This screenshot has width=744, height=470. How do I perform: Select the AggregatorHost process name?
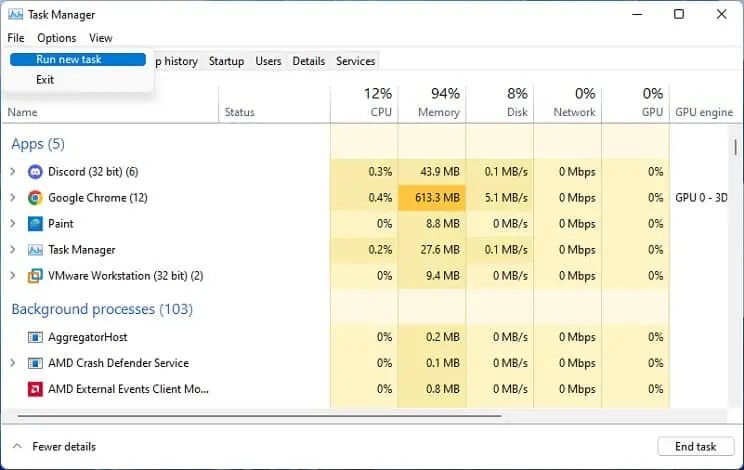pos(88,337)
